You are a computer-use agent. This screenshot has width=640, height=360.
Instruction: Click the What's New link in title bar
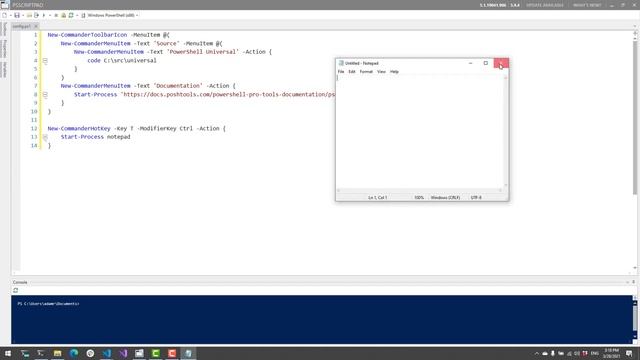pos(587,5)
